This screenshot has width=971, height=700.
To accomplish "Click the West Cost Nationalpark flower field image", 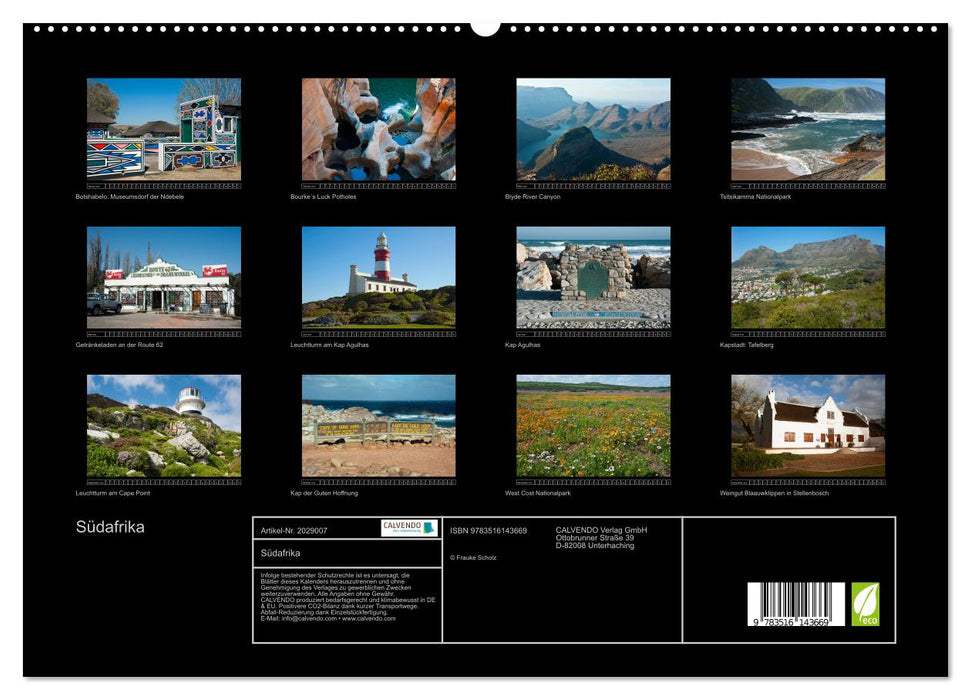I will click(x=595, y=427).
